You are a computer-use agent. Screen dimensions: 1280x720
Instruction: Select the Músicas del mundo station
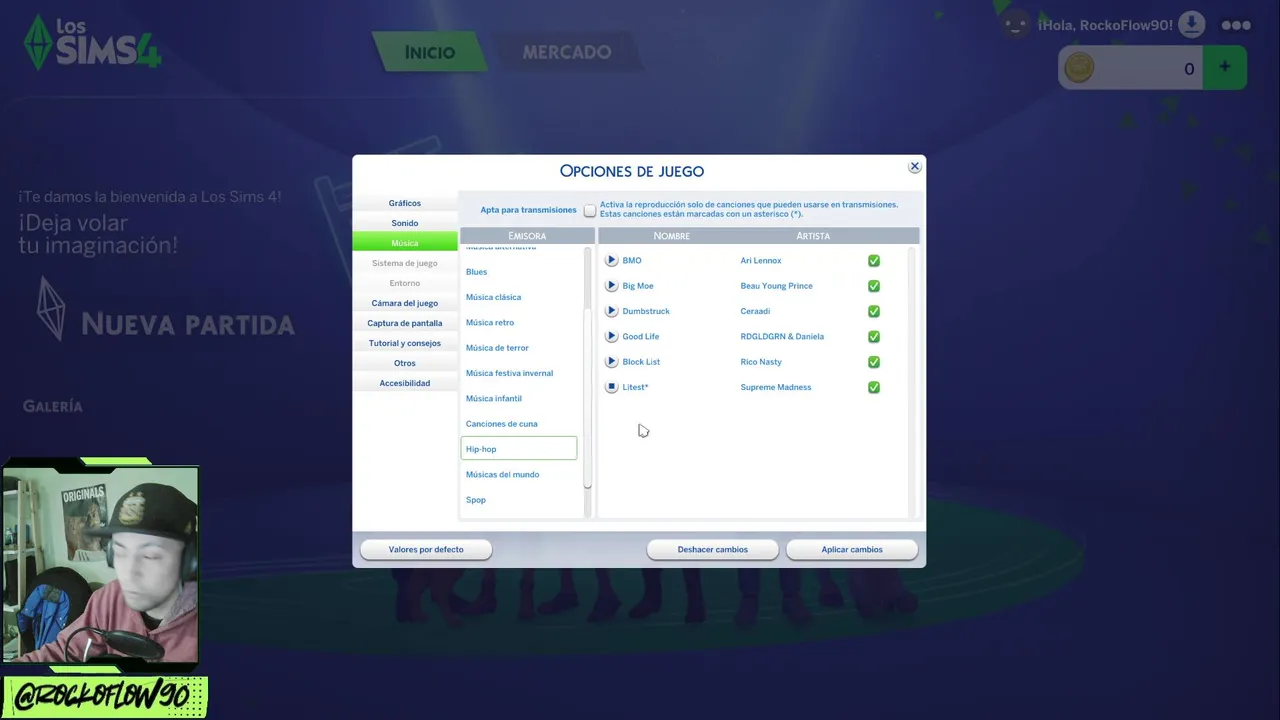click(x=519, y=474)
